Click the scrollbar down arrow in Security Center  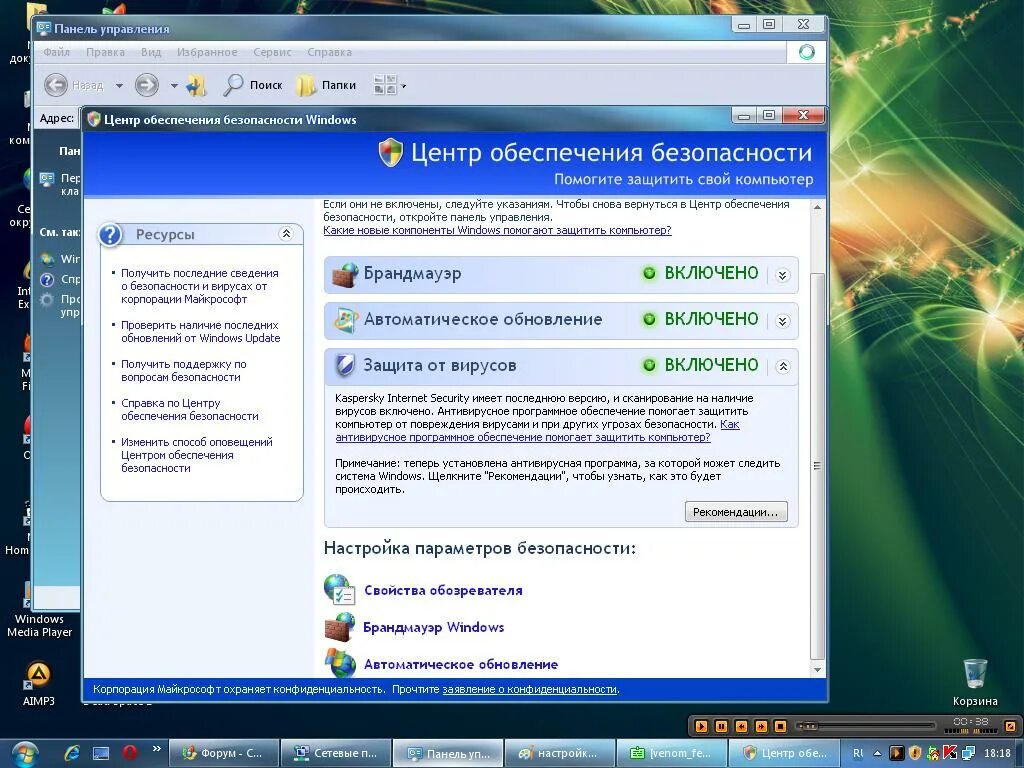click(x=817, y=669)
